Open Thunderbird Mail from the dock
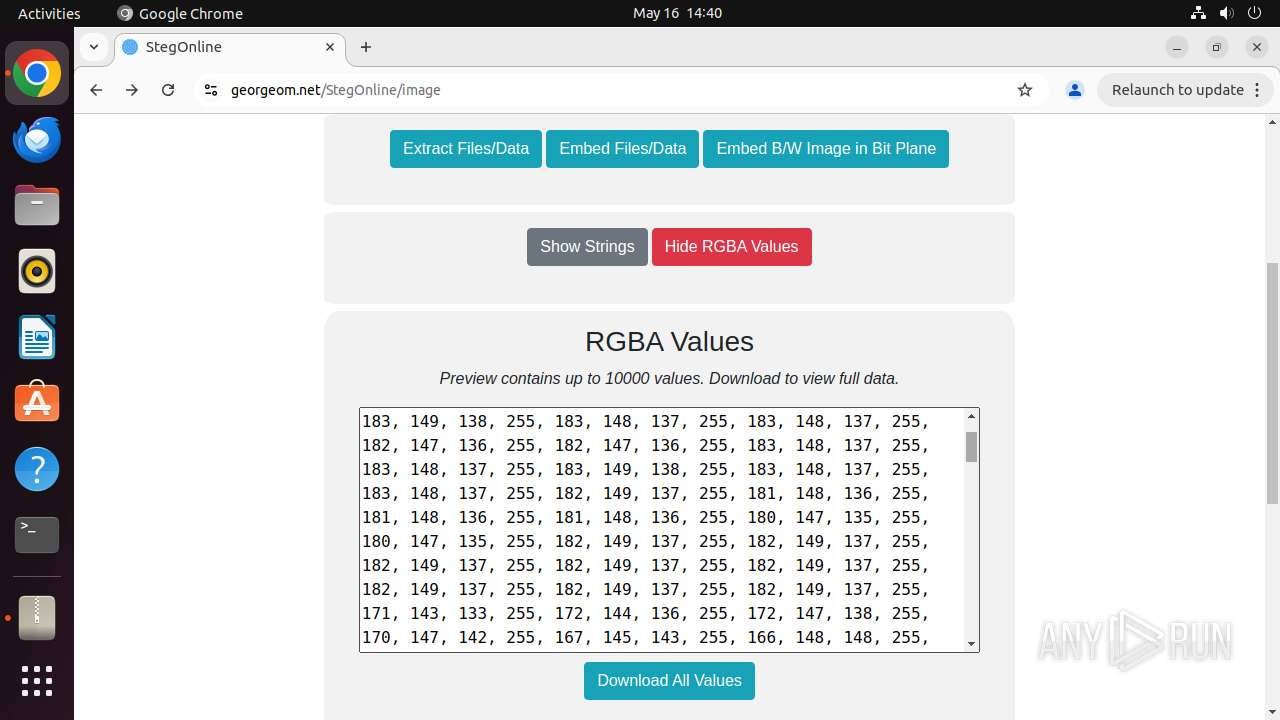Viewport: 1280px width, 720px height. pos(37,139)
